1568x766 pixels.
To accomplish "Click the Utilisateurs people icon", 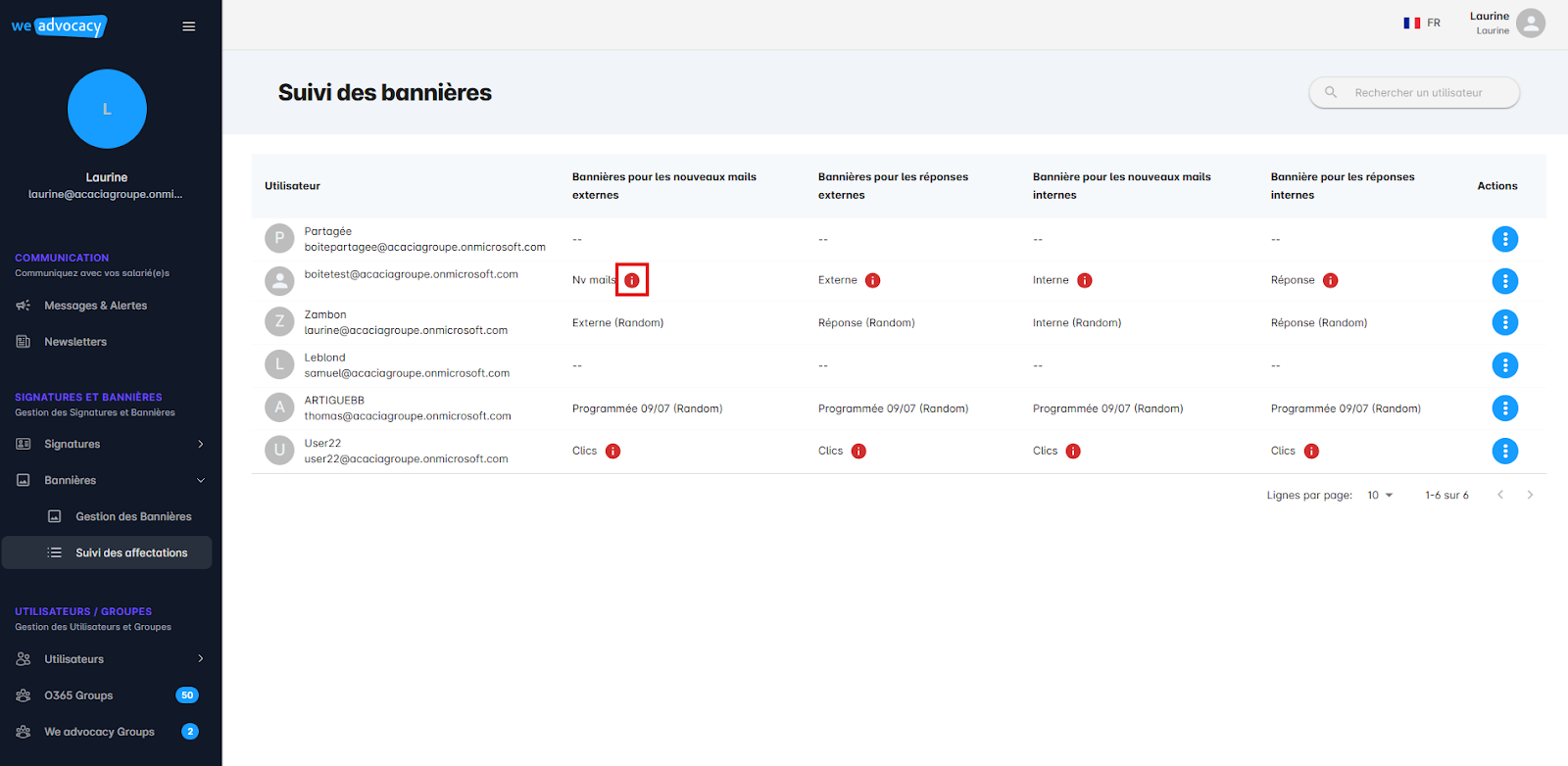I will (x=24, y=659).
